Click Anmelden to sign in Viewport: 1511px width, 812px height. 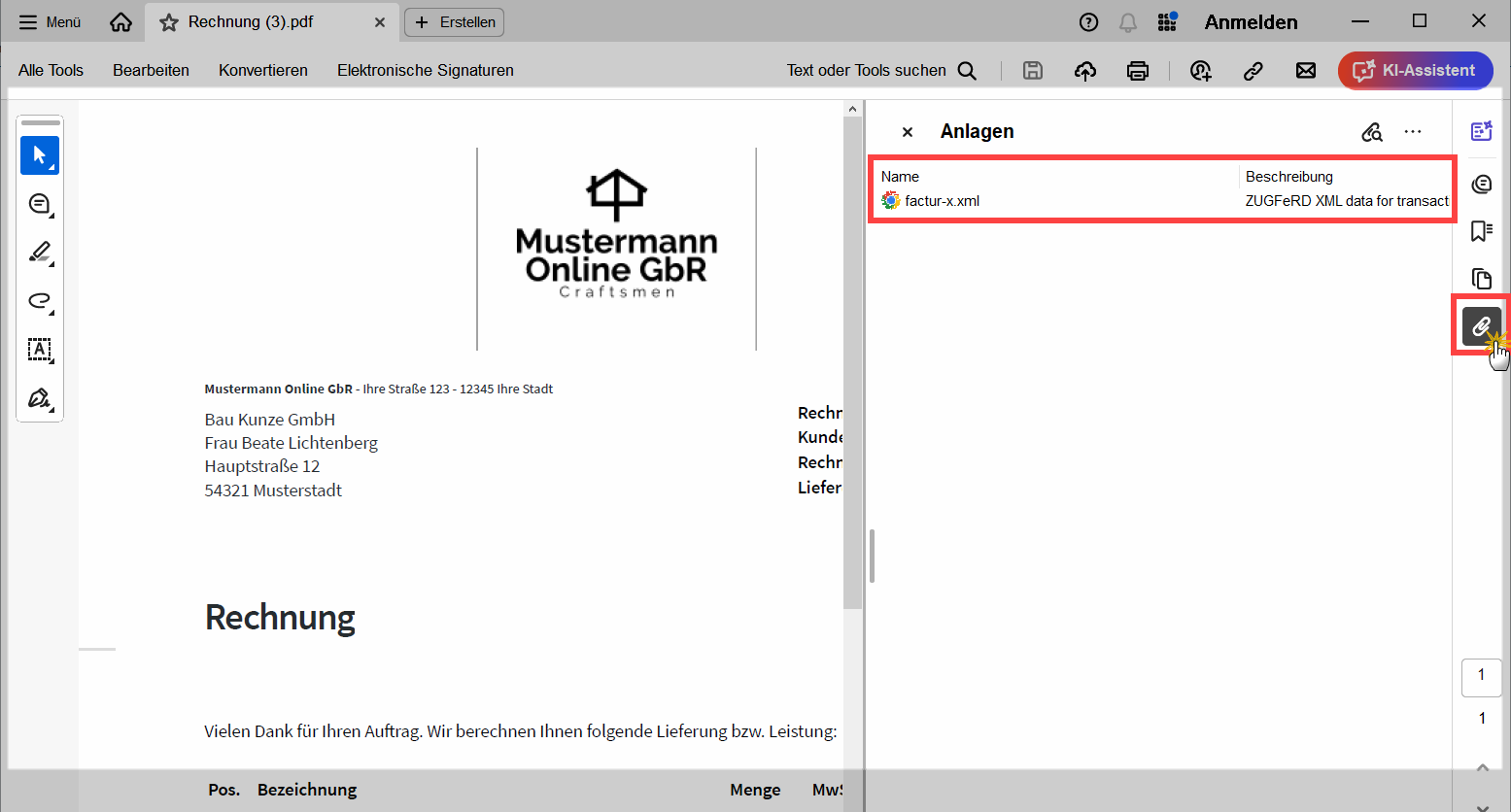click(x=1251, y=21)
